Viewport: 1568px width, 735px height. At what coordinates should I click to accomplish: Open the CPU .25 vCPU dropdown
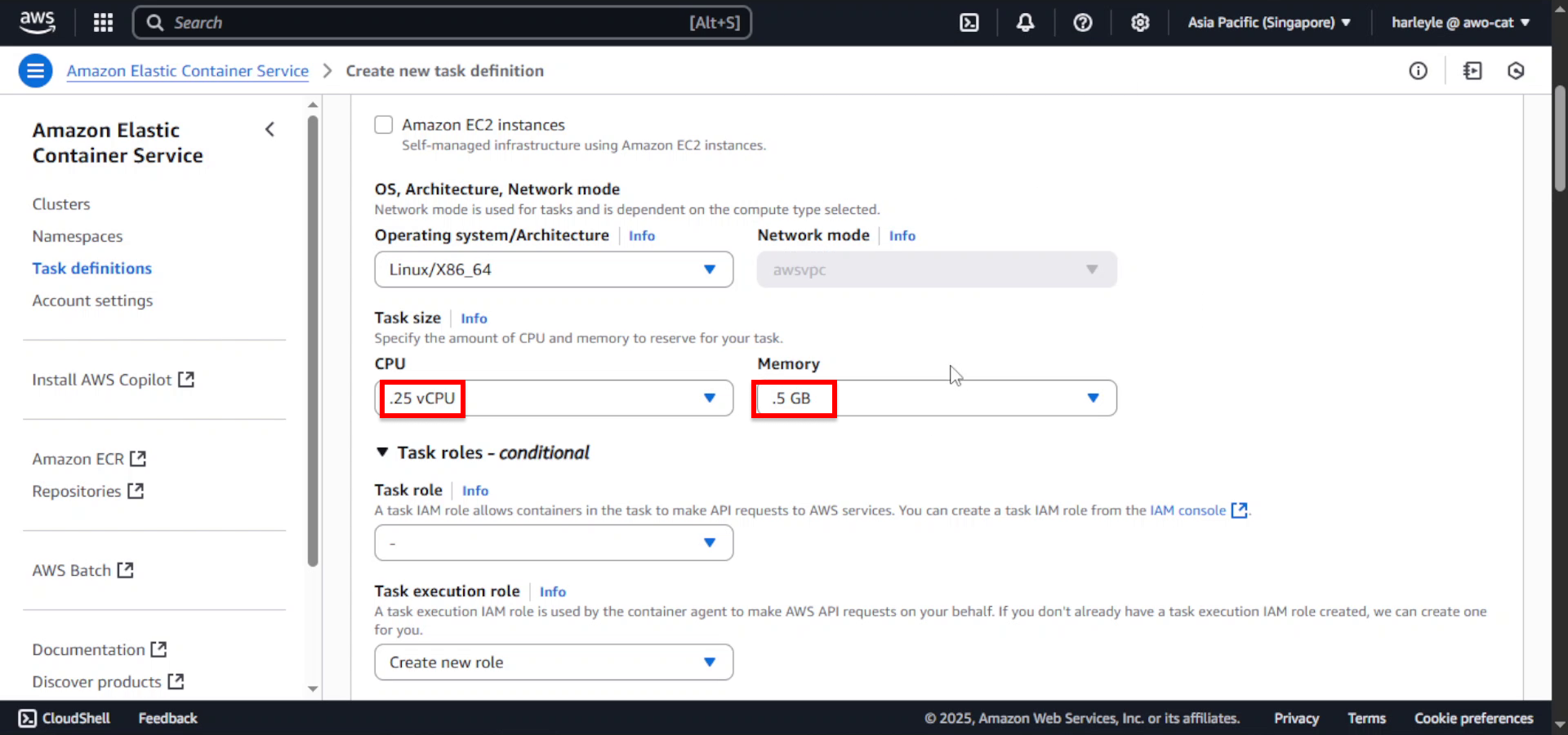(554, 398)
